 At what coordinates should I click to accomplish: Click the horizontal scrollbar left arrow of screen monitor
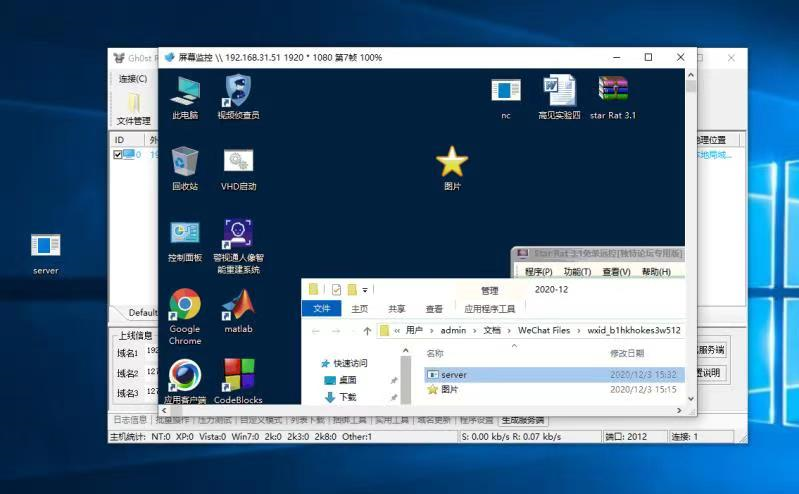[164, 410]
